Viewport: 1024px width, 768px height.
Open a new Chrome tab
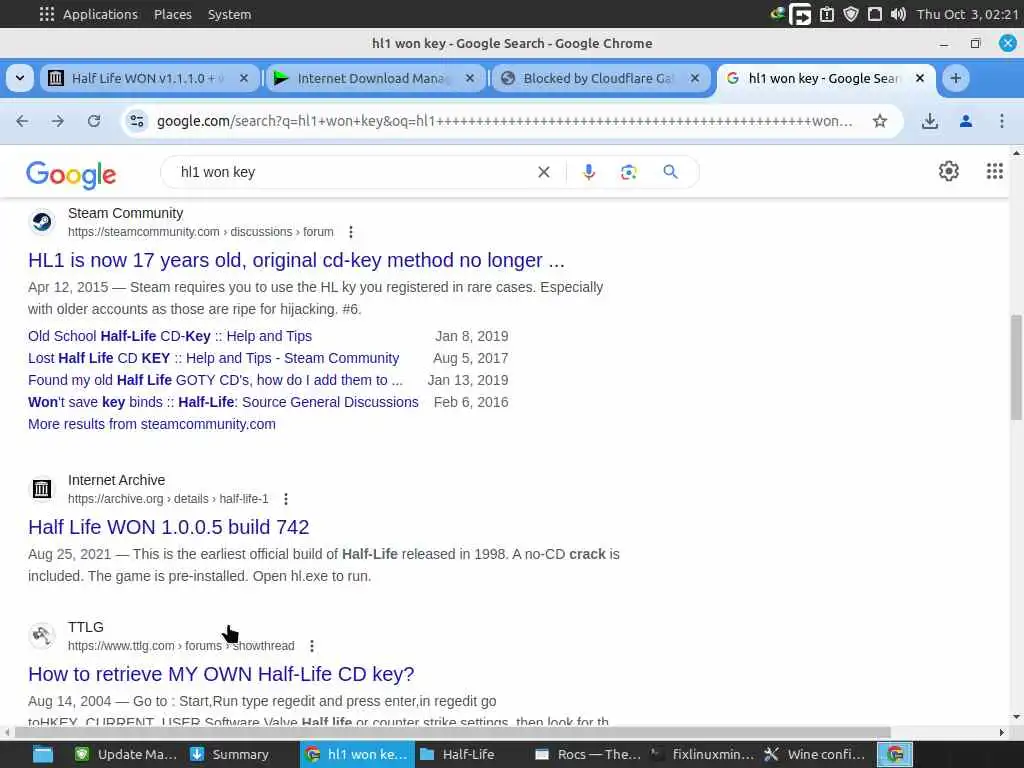tap(955, 78)
